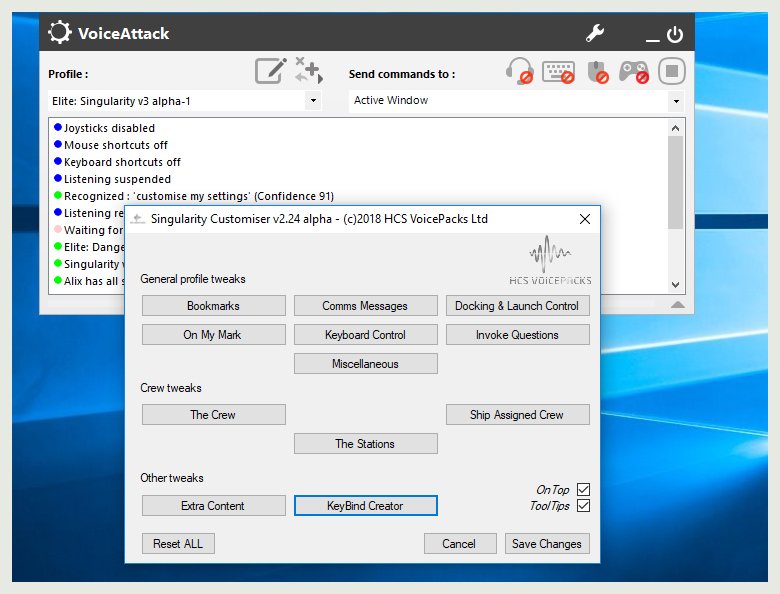Uncheck the On Top checkbox
Screen dimensions: 780x594
pyautogui.click(x=583, y=489)
